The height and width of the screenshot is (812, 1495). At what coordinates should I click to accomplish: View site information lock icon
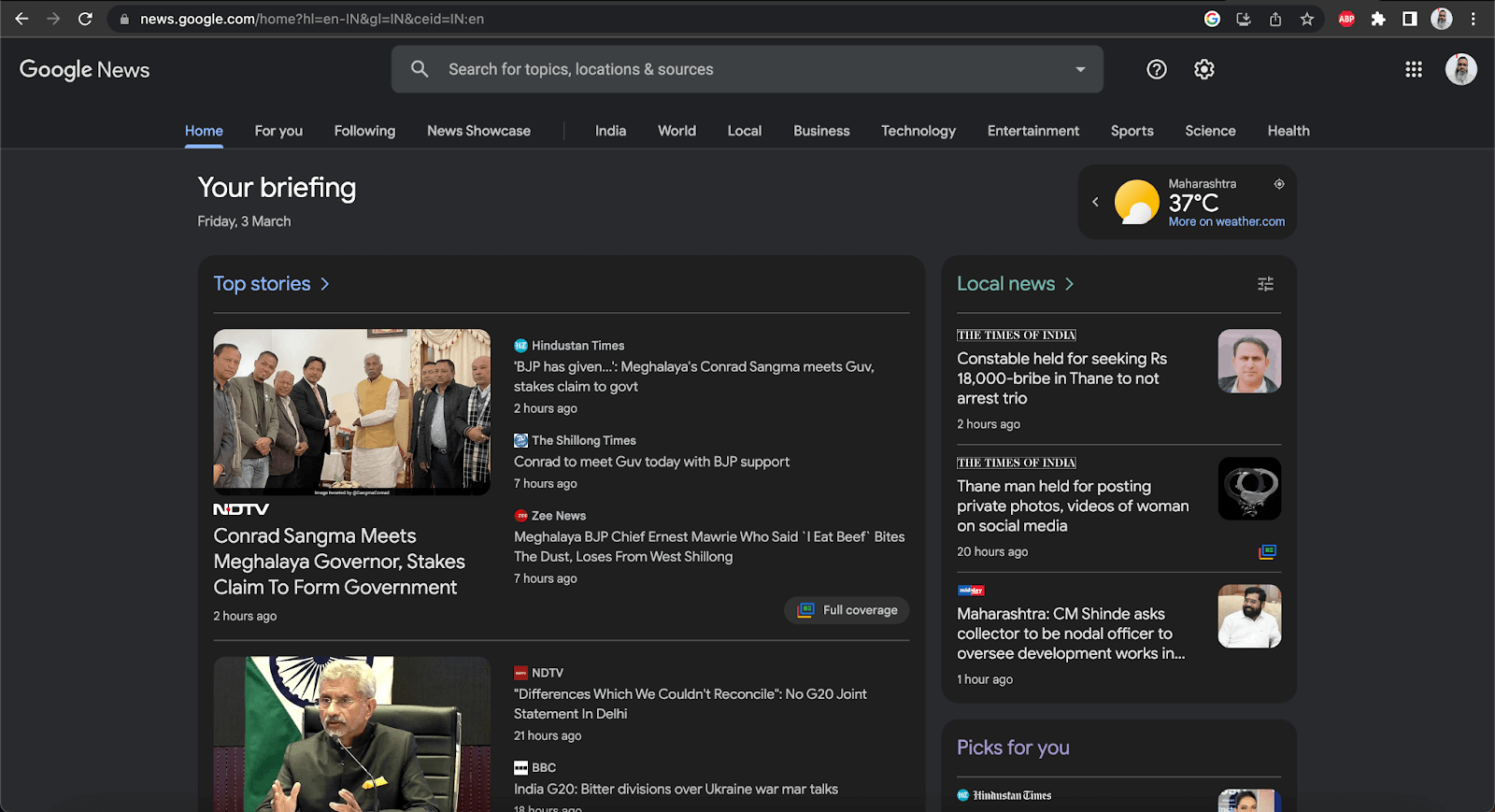[124, 19]
